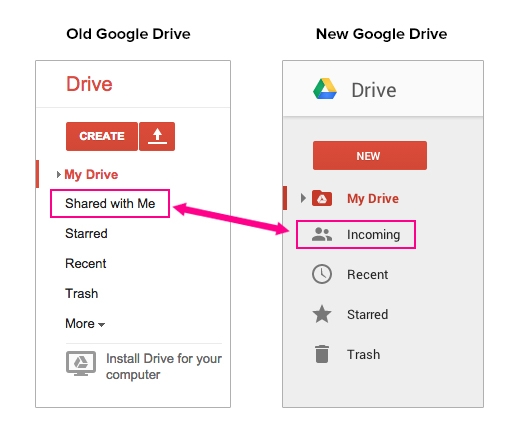Click the red CREATE button

[x=102, y=136]
